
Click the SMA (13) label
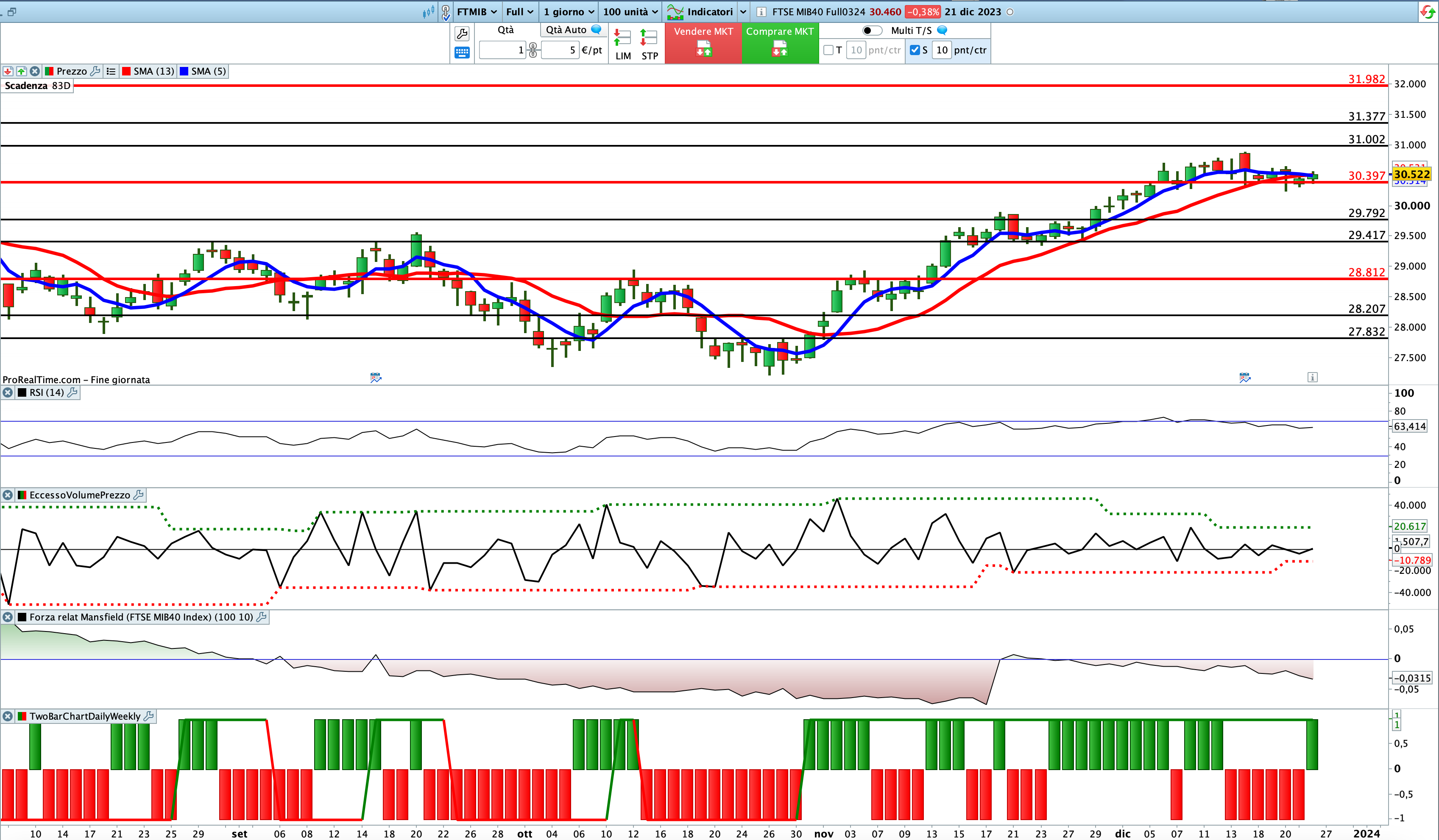[153, 71]
